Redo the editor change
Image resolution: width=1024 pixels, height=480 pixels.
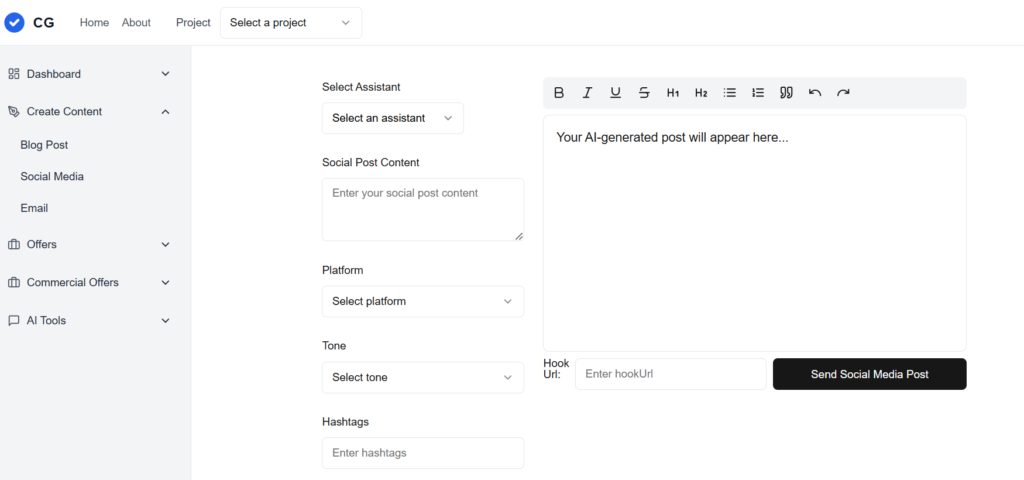pos(843,93)
